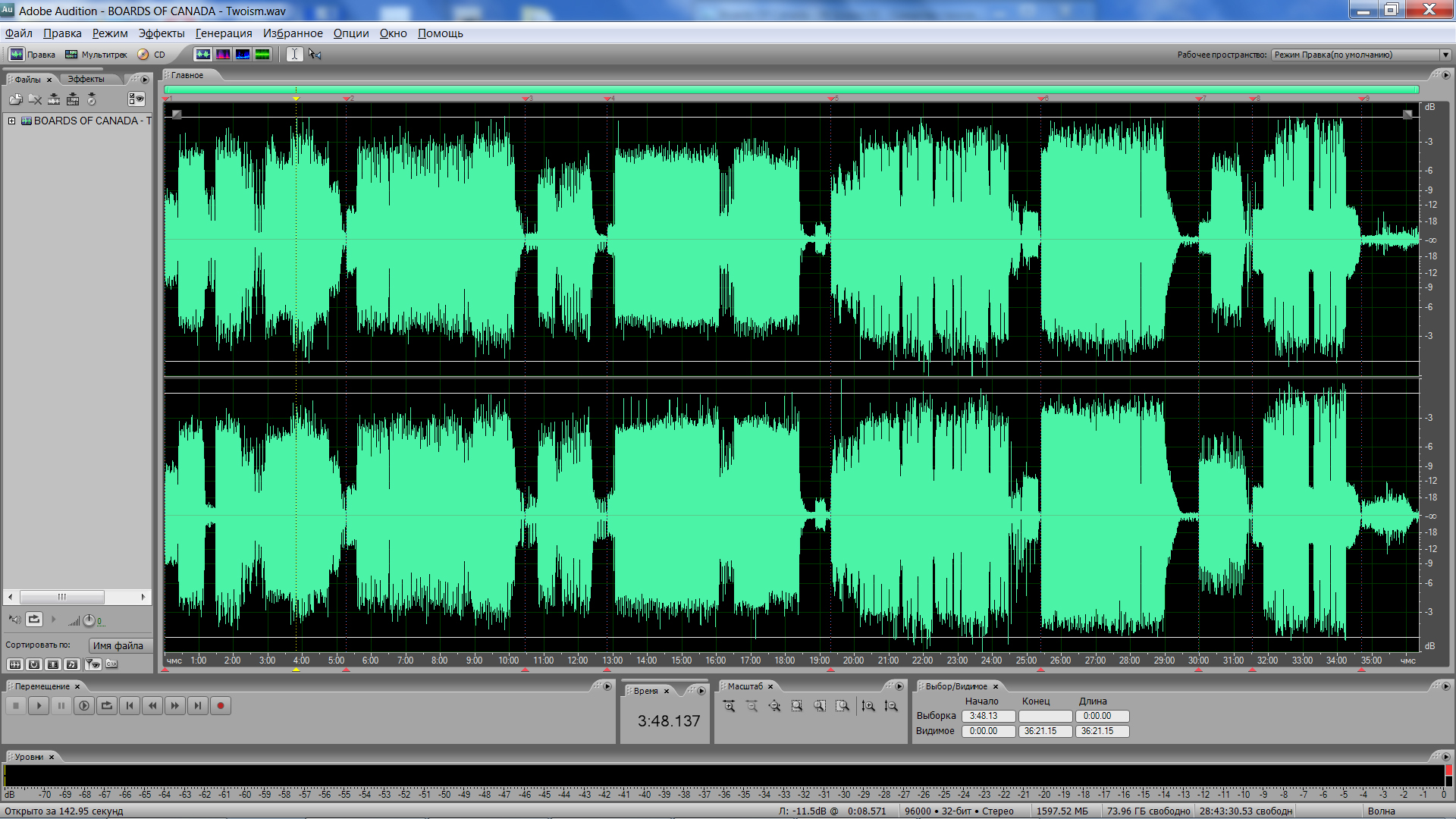This screenshot has height=819, width=1456.
Task: Click the Go to end transport button
Action: pyautogui.click(x=198, y=706)
